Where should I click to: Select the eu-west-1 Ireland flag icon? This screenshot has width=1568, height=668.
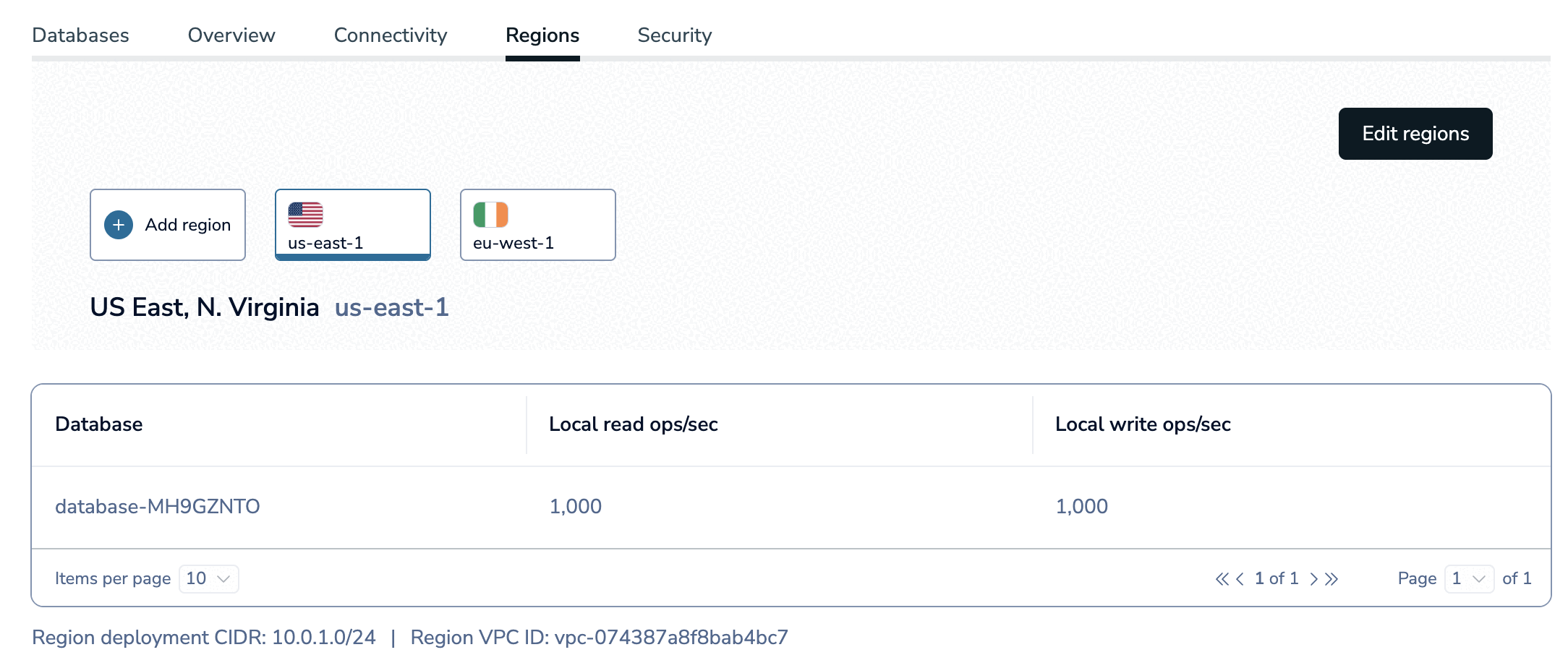click(491, 214)
